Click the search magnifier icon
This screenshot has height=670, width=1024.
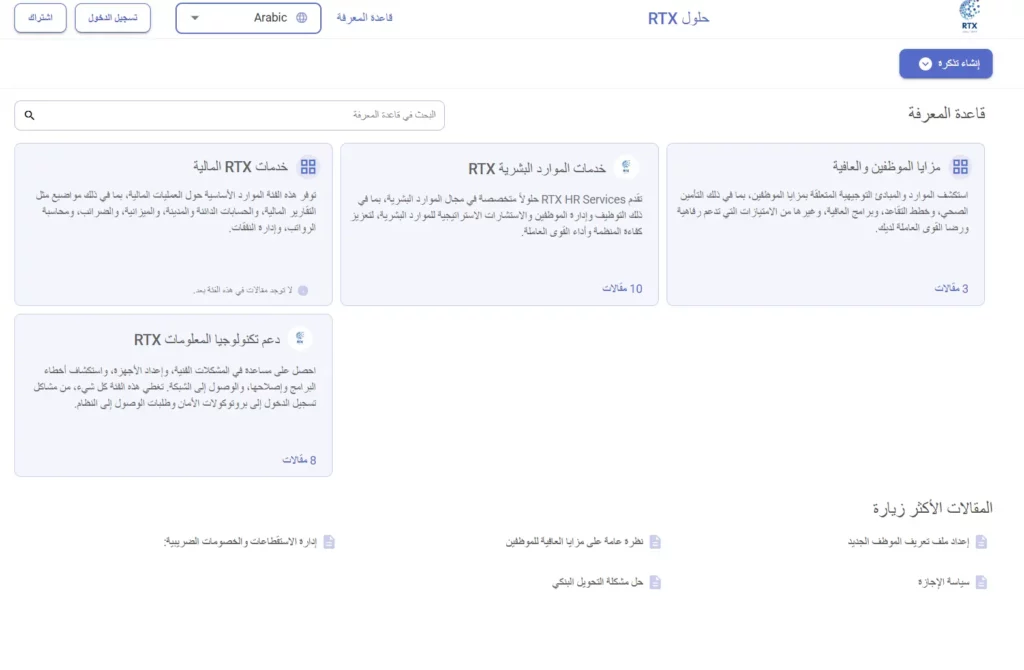29,116
